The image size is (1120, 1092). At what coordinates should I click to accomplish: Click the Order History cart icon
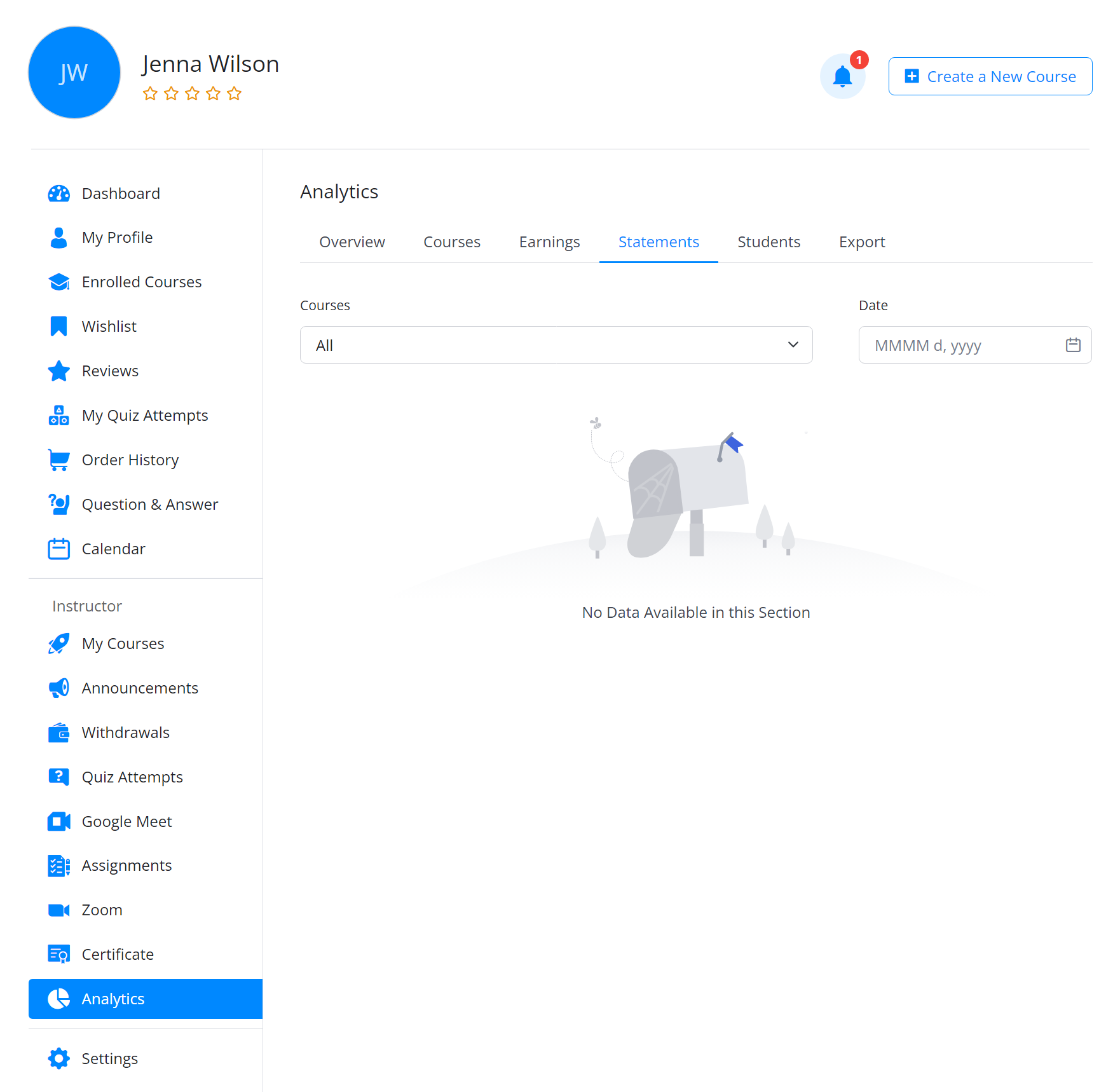point(59,460)
